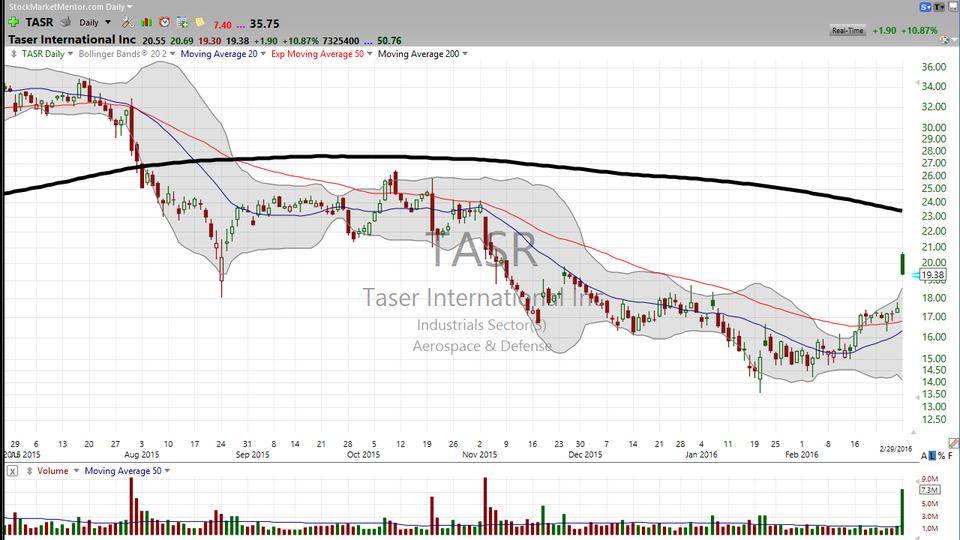
Task: Expand Exp Moving Average 50 options
Action: pos(370,54)
